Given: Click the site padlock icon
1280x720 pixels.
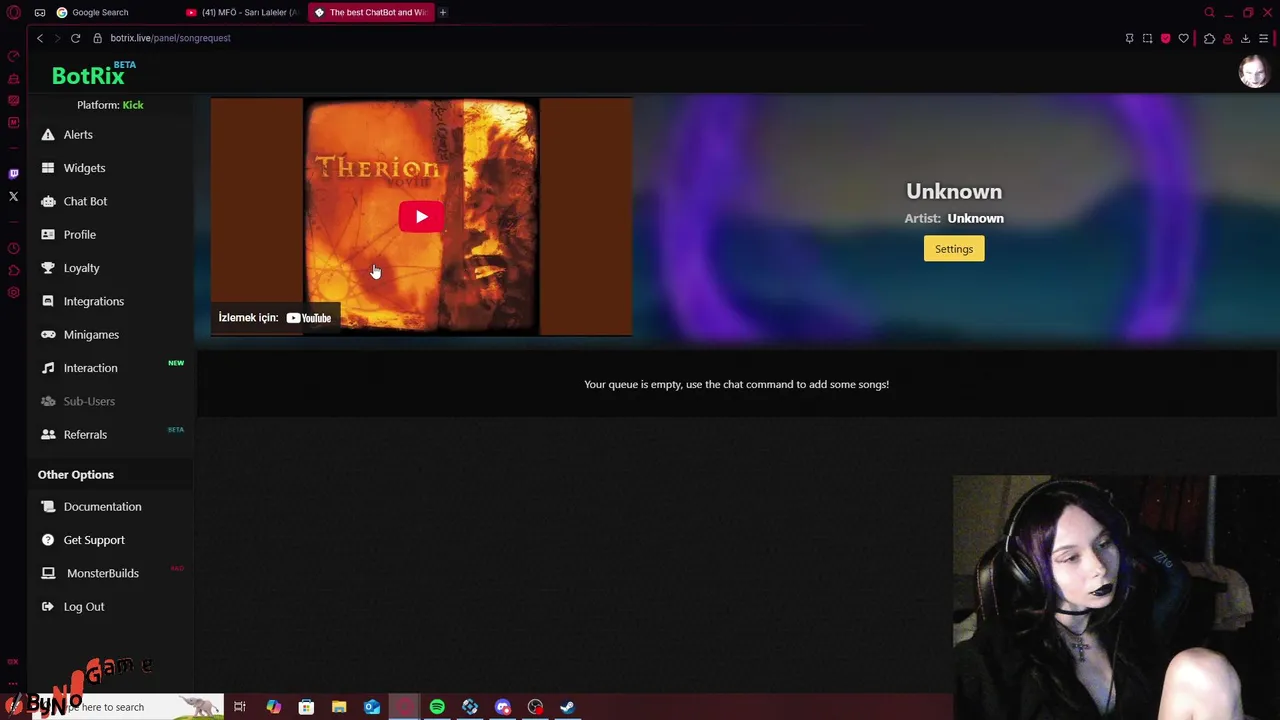Looking at the screenshot, I should 98,38.
